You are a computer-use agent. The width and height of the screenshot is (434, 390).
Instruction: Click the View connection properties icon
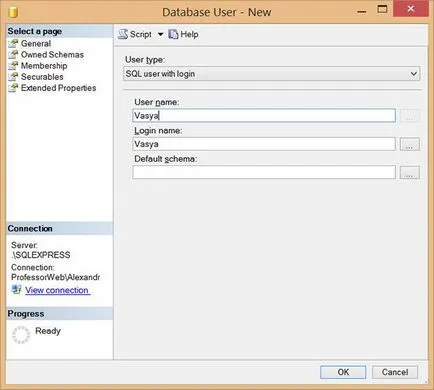click(16, 289)
